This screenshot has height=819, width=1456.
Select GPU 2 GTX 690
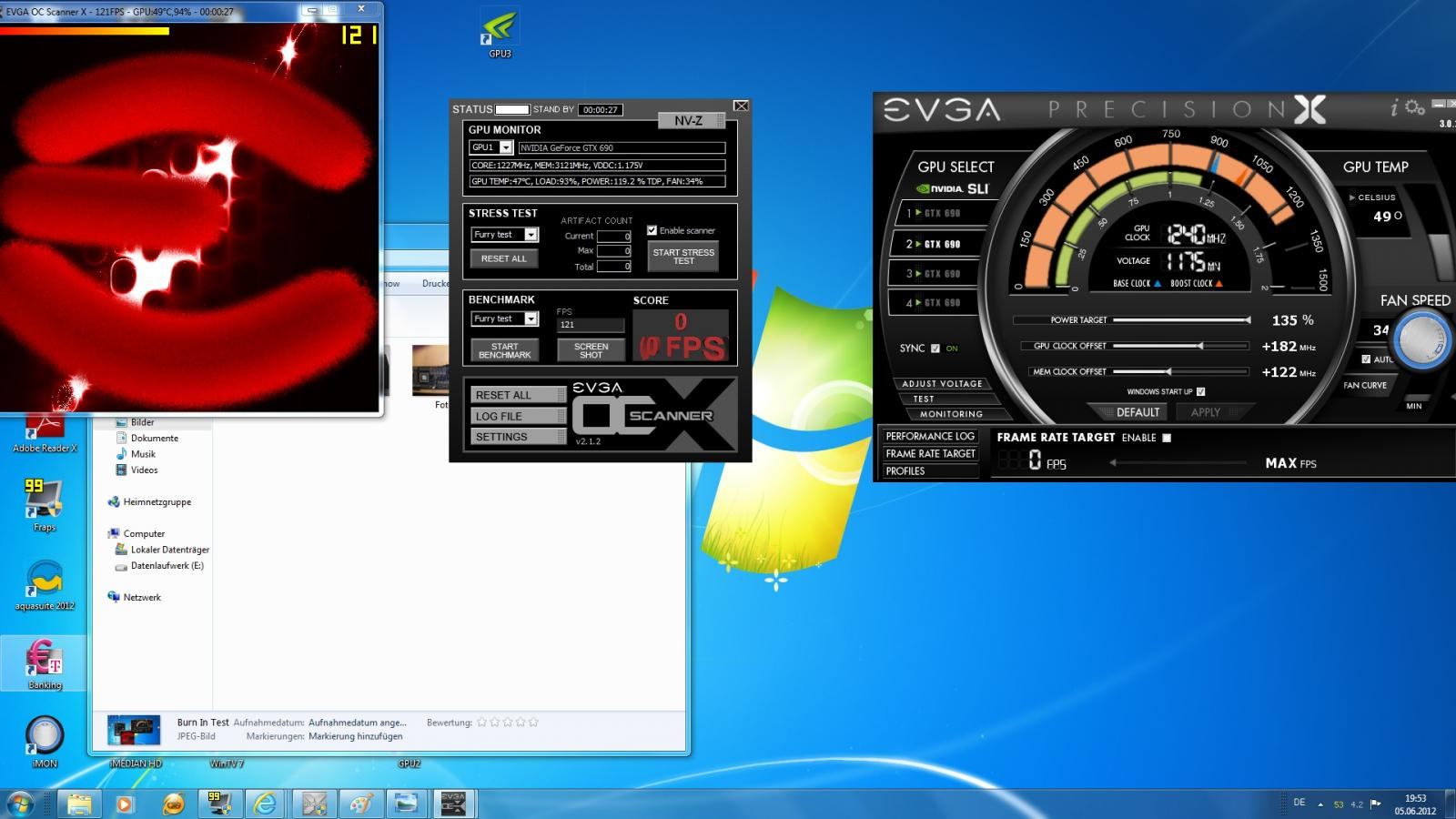coord(936,244)
